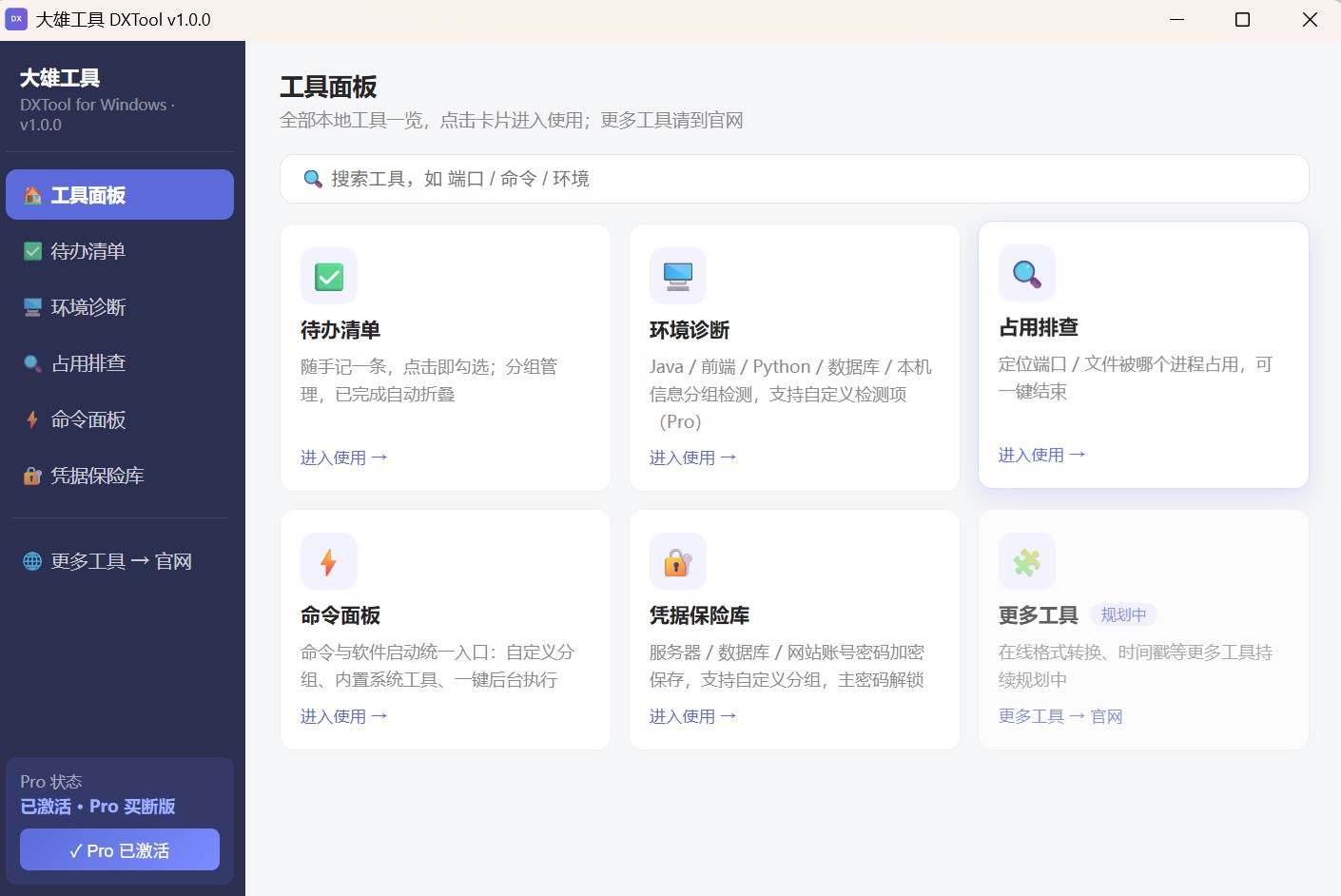The image size is (1341, 896).
Task: Click the globe icon beside 更多工具 → 官网
Action: click(32, 561)
